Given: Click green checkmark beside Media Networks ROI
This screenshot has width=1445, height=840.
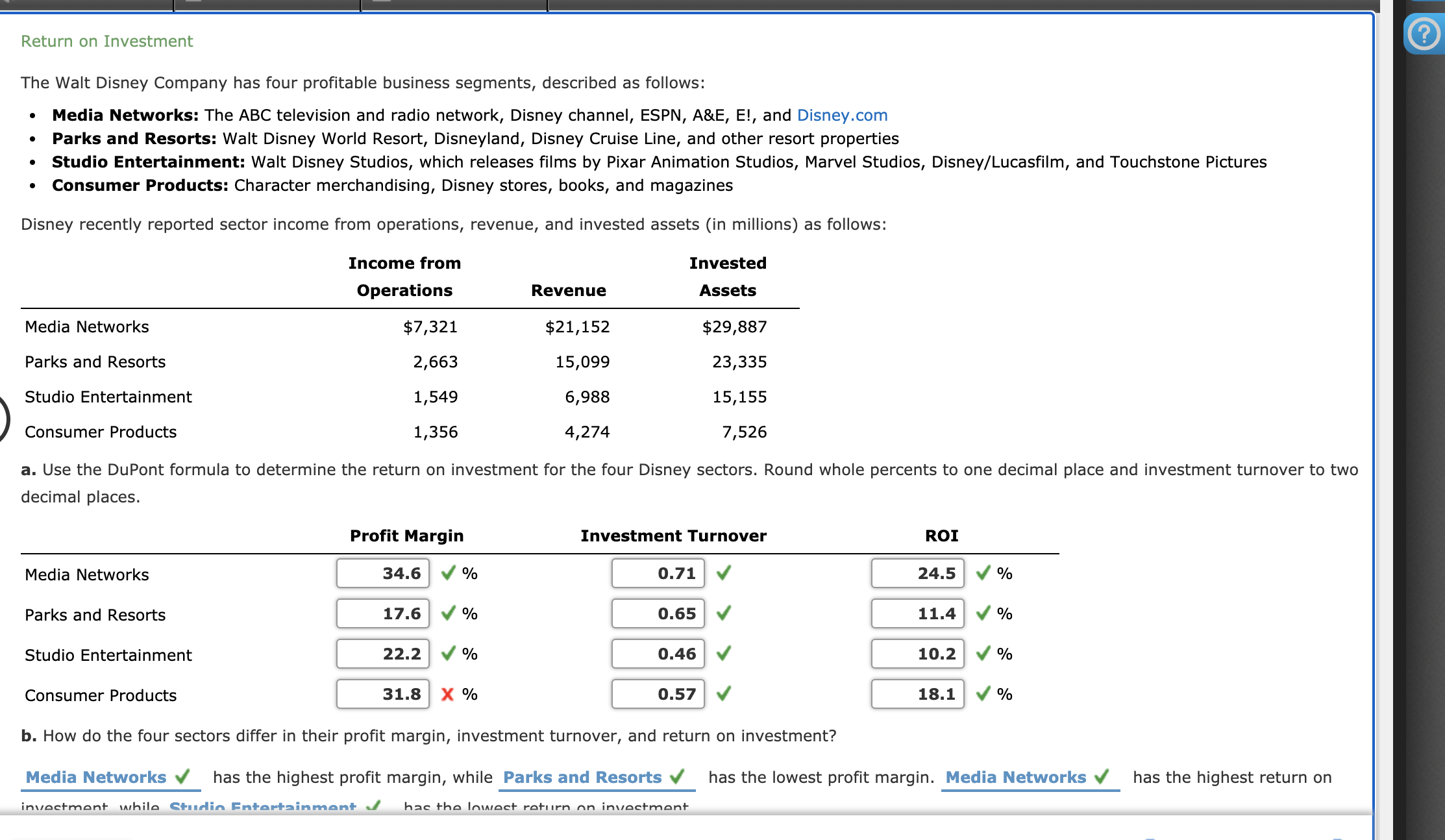Looking at the screenshot, I should pos(983,573).
